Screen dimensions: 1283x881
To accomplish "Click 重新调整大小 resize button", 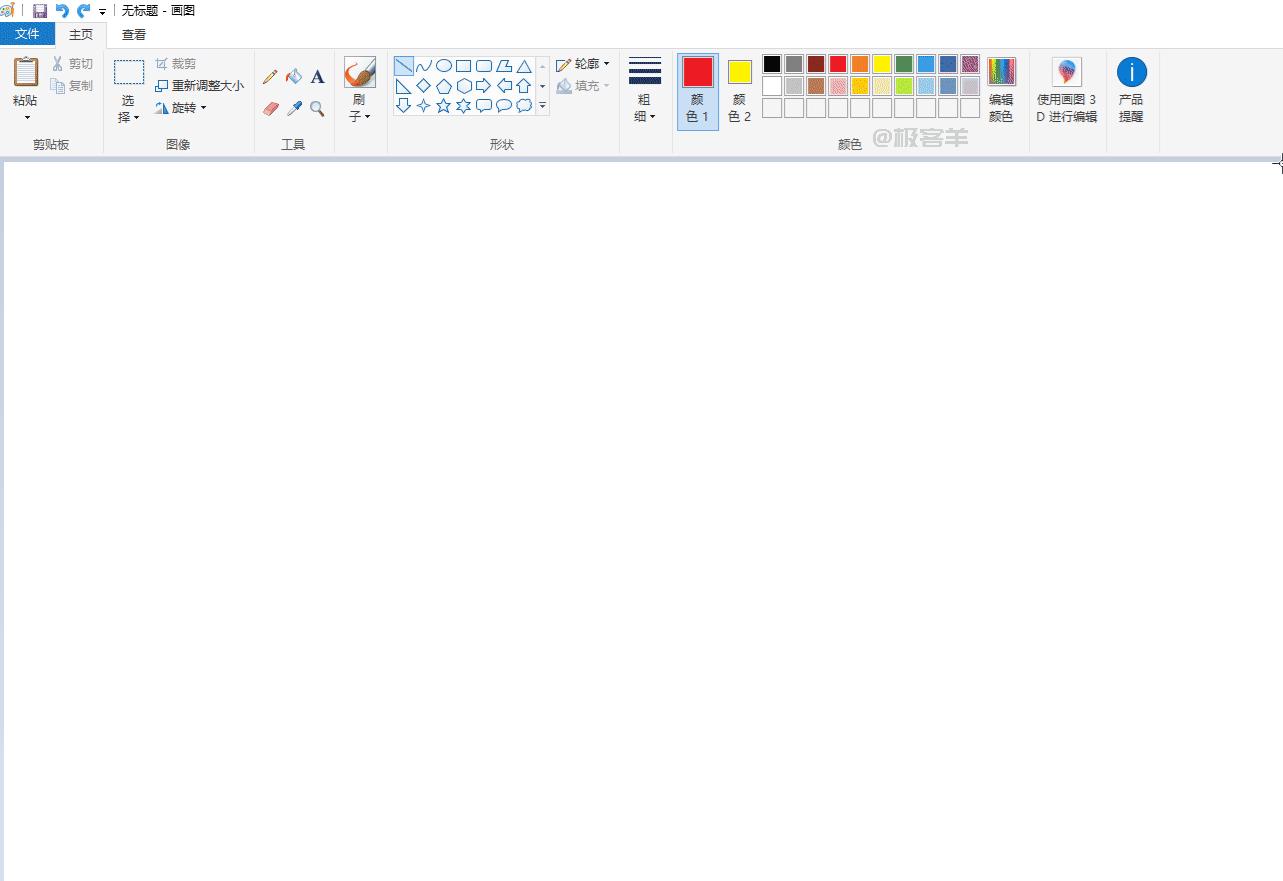I will click(199, 86).
